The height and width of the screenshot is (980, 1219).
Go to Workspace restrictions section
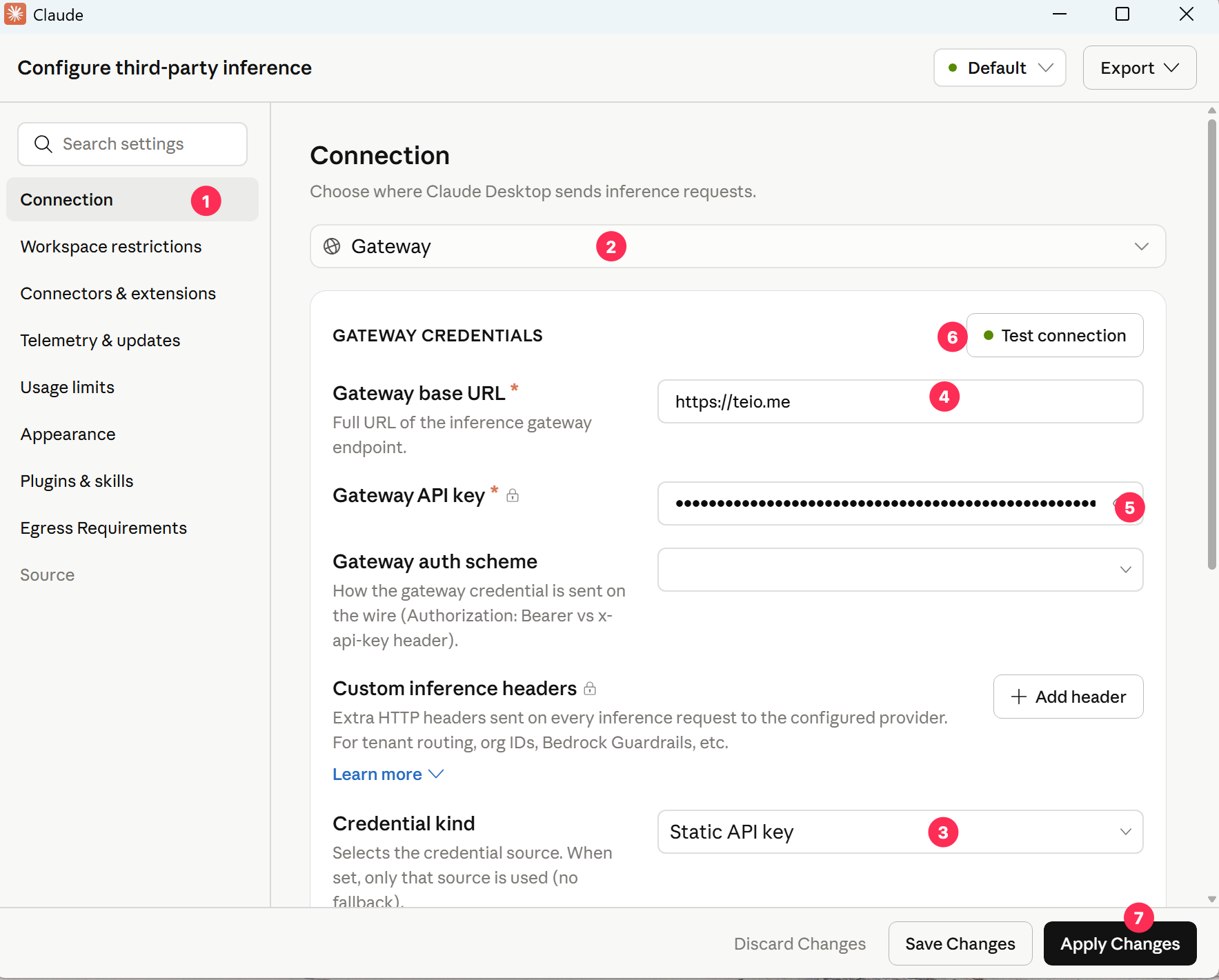click(111, 246)
